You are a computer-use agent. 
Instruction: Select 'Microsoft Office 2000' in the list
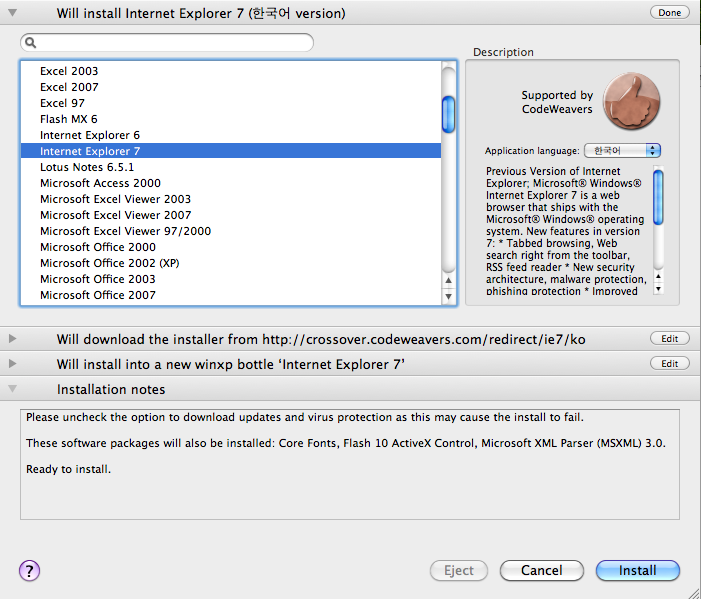(231, 247)
